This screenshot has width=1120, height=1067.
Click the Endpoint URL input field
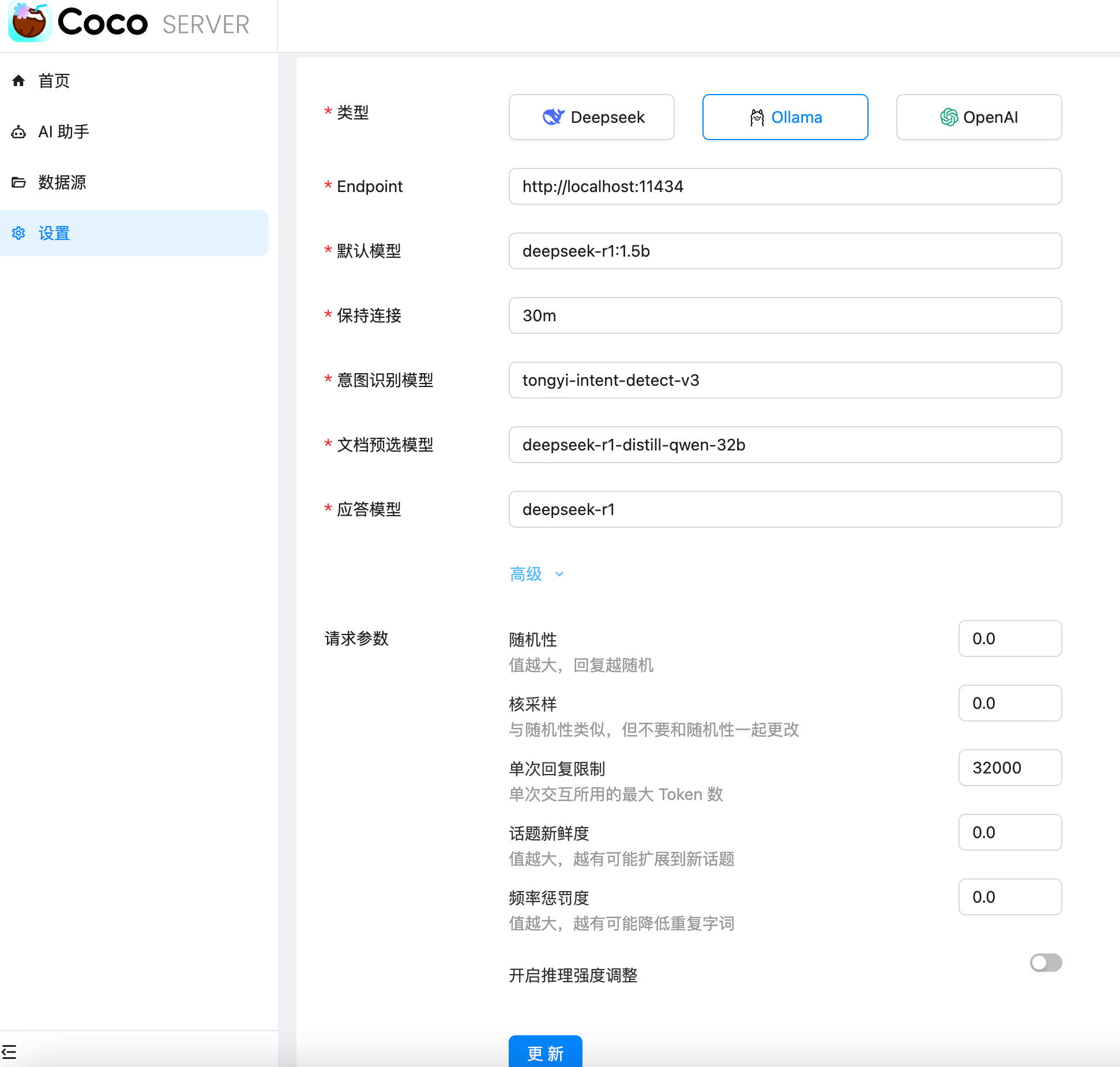click(x=784, y=186)
